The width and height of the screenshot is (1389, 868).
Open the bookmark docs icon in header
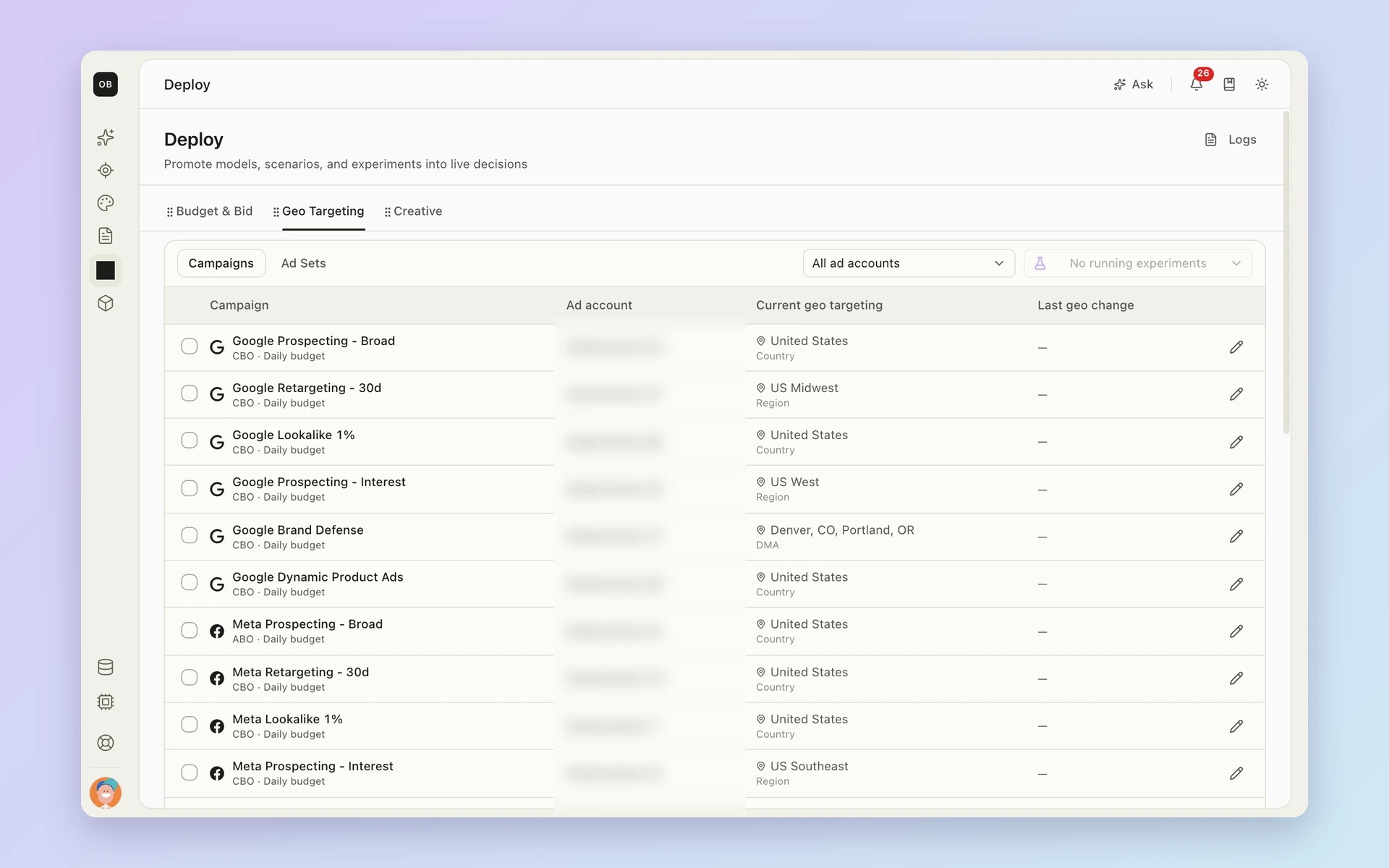[1229, 85]
